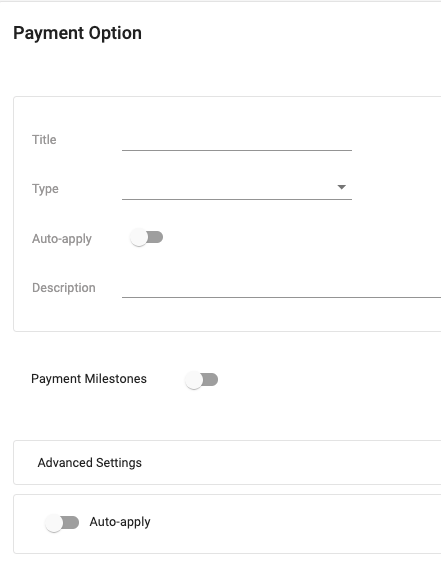This screenshot has height=563, width=441.
Task: Click the gray track of upper Auto-apply switch
Action: point(155,237)
